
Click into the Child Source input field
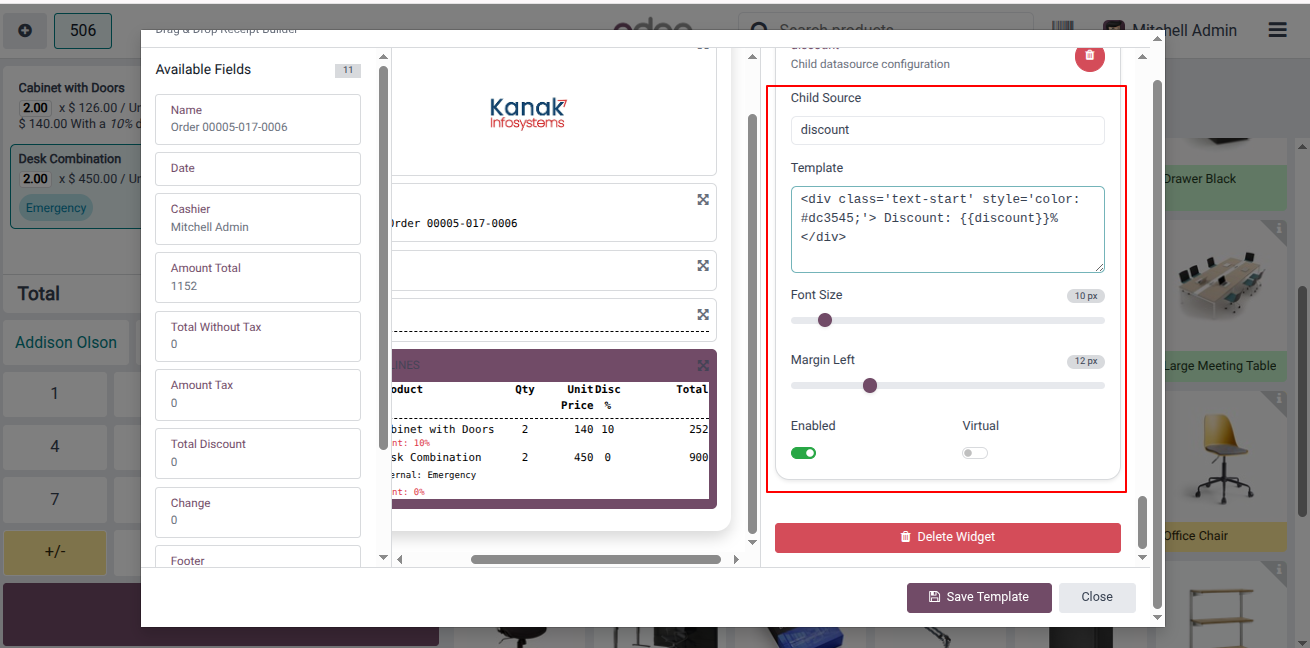(x=948, y=130)
